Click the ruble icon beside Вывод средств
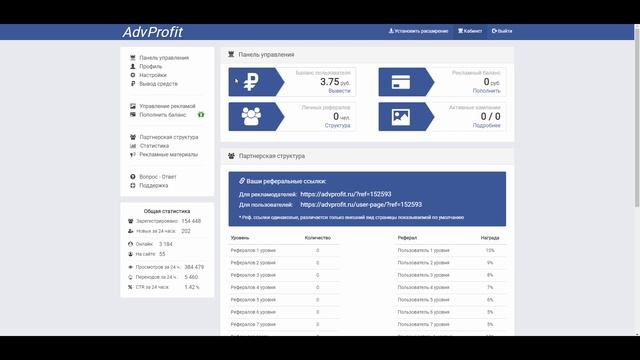This screenshot has width=640, height=360. pyautogui.click(x=133, y=84)
